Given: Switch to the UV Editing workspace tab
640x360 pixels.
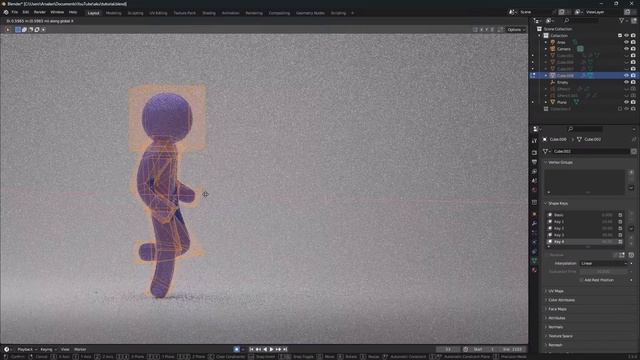Looking at the screenshot, I should tap(158, 13).
